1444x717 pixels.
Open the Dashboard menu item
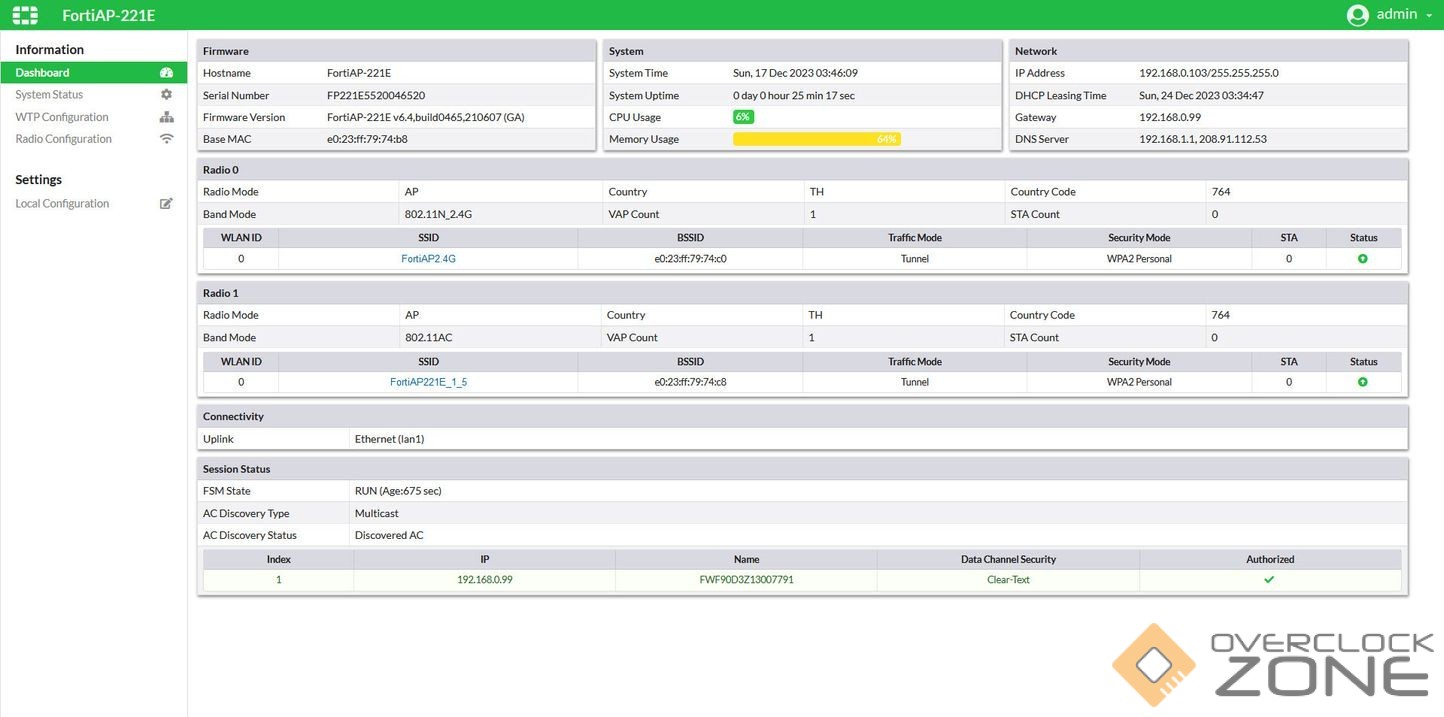coord(94,72)
